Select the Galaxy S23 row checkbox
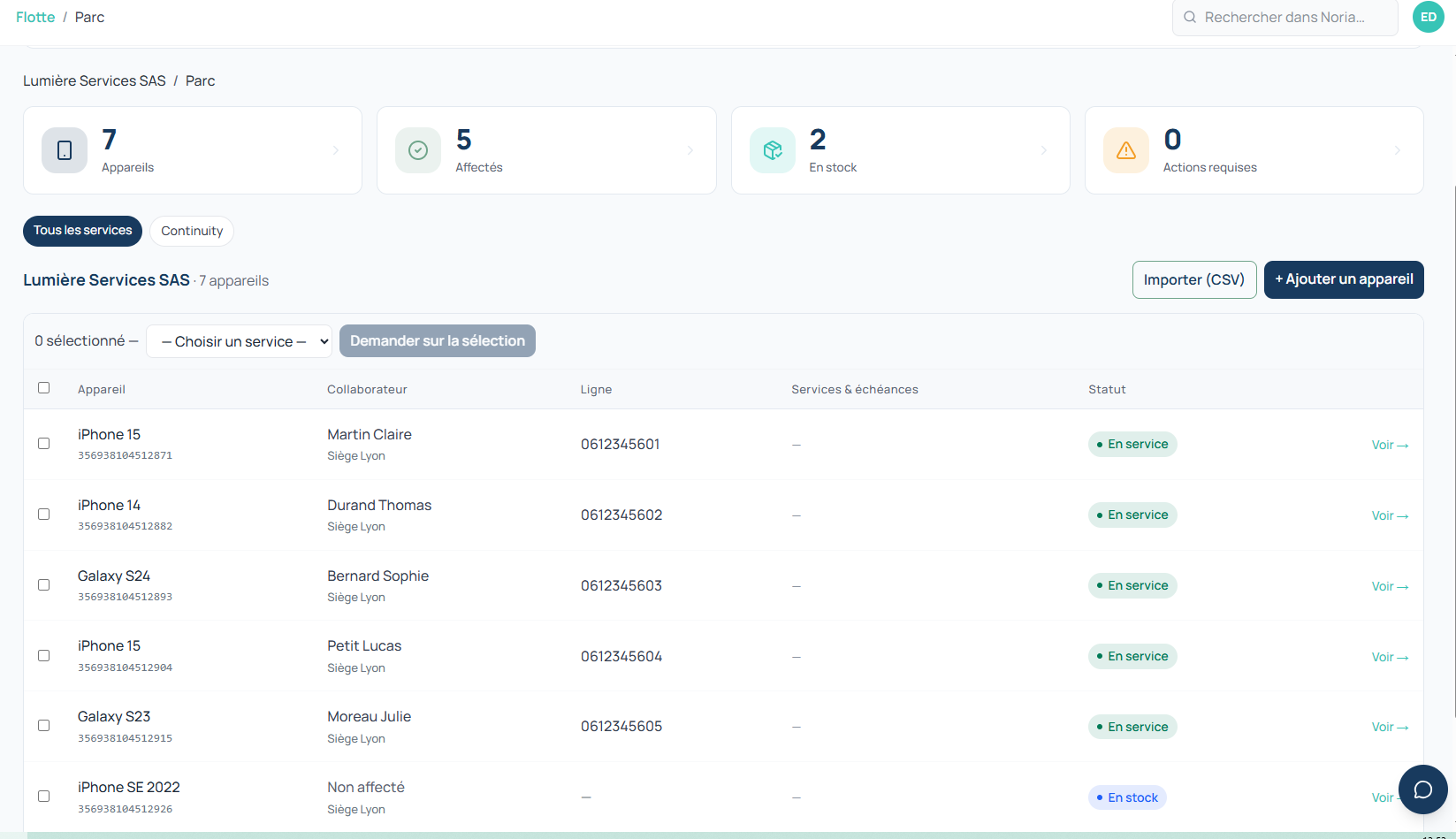The height and width of the screenshot is (839, 1456). point(43,726)
